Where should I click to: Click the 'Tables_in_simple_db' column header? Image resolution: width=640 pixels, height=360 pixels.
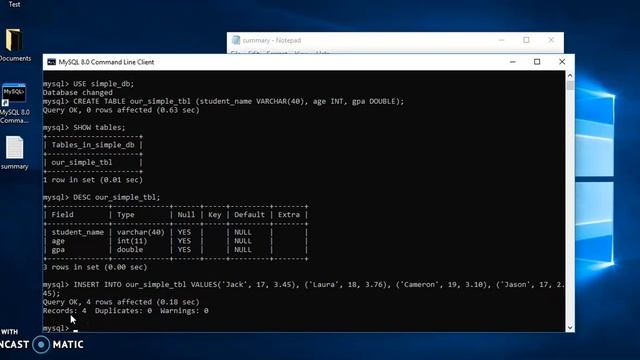click(x=93, y=145)
